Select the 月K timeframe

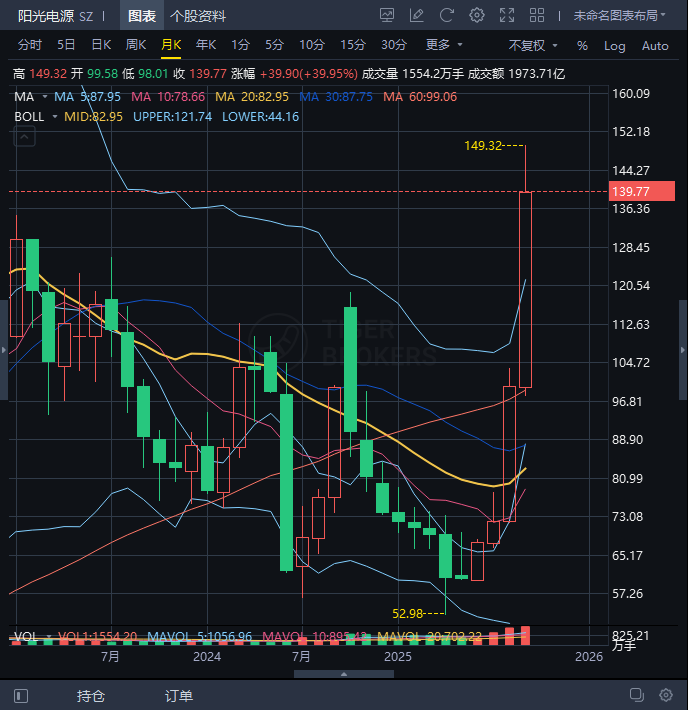171,45
